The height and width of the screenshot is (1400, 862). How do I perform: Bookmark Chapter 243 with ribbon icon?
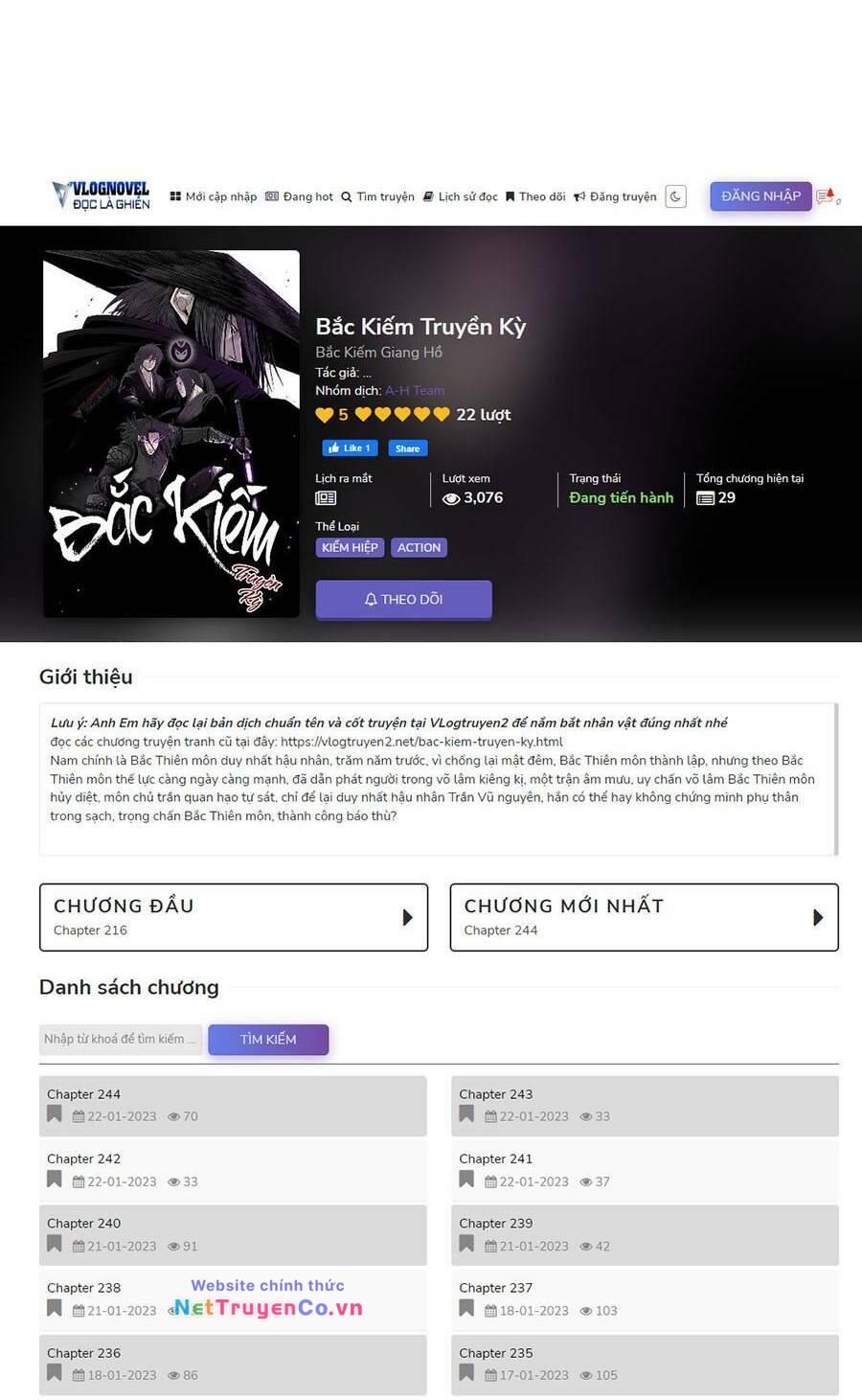click(x=466, y=1114)
